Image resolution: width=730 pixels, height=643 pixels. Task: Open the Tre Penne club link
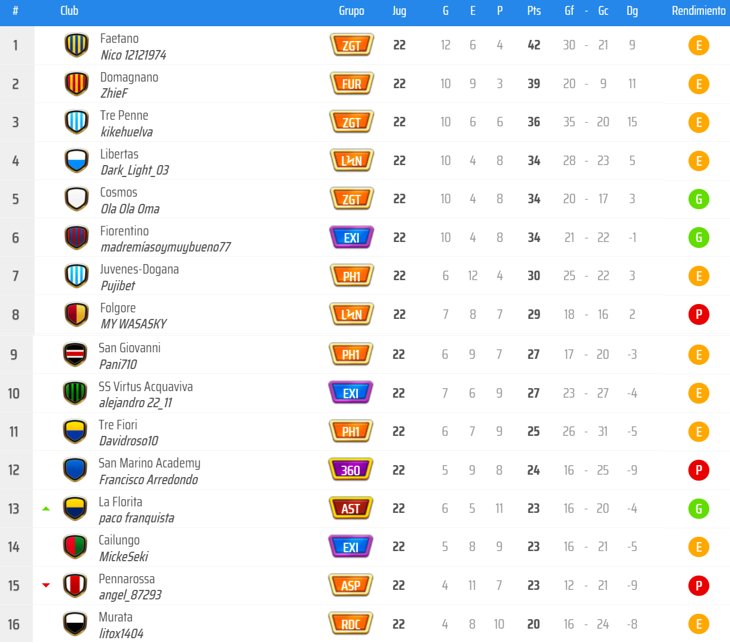coord(123,116)
